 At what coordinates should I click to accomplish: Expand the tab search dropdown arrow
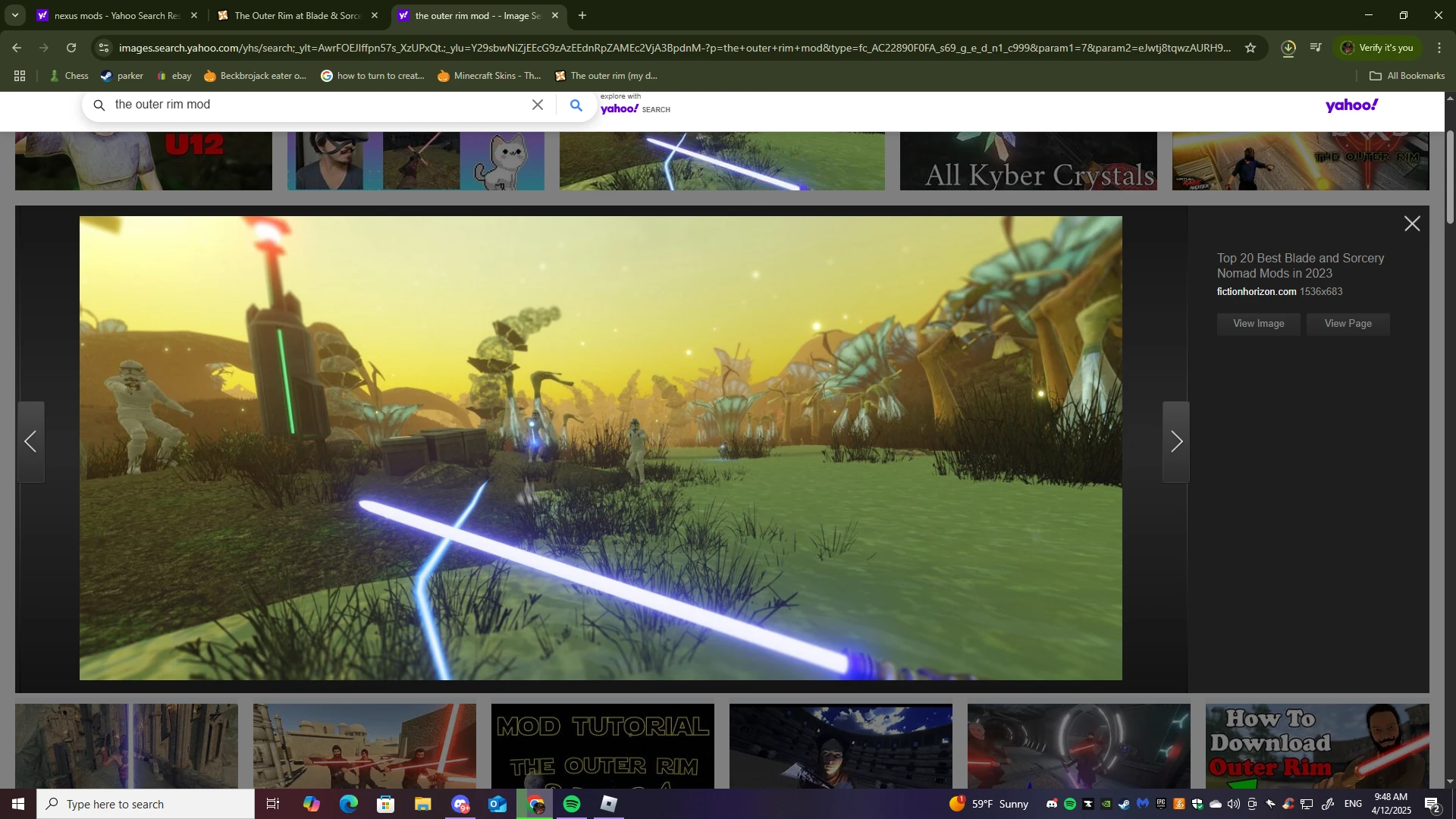click(15, 15)
